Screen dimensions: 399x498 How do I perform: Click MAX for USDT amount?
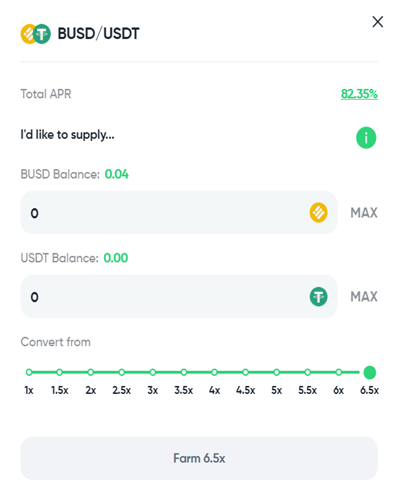(x=364, y=297)
